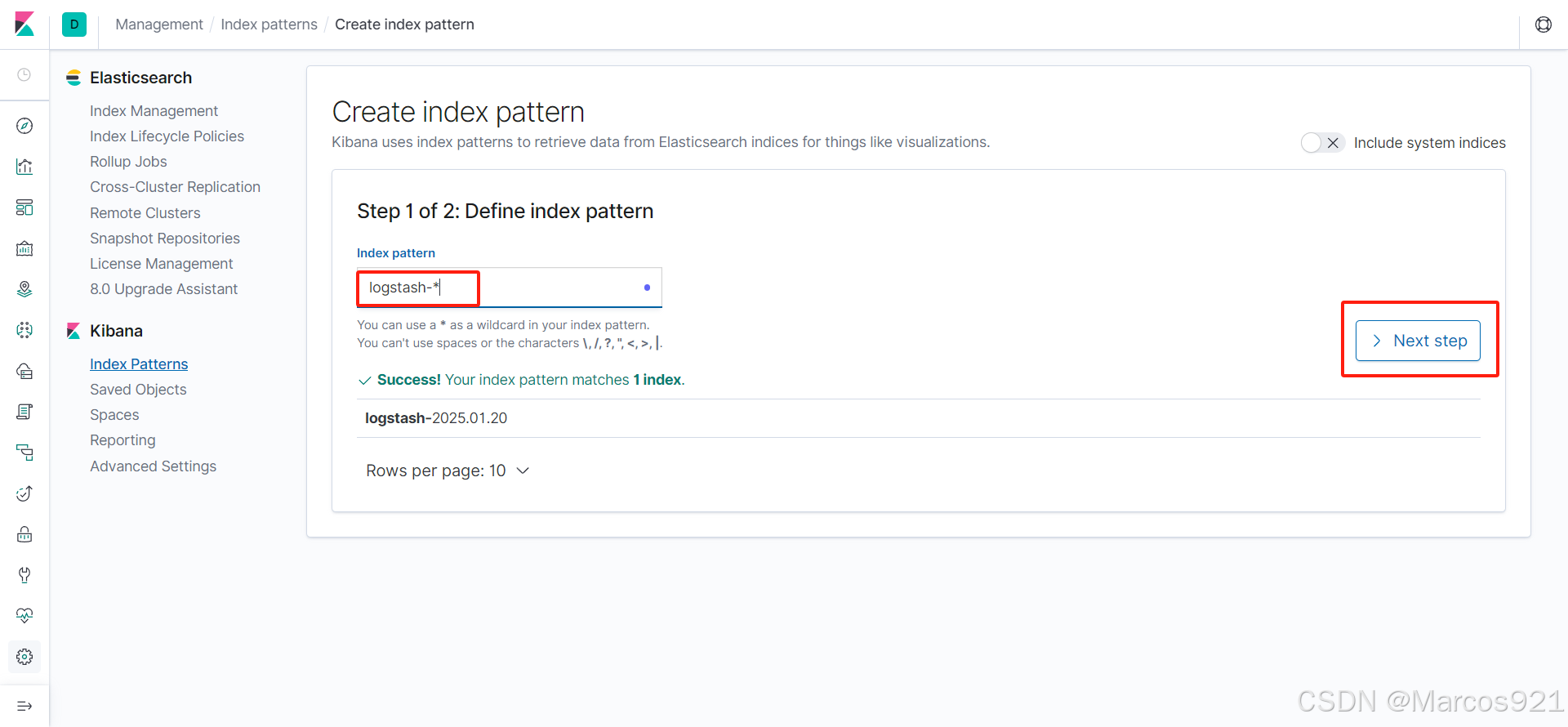The image size is (1568, 727).
Task: Open Reporting under Kibana
Action: 122,440
